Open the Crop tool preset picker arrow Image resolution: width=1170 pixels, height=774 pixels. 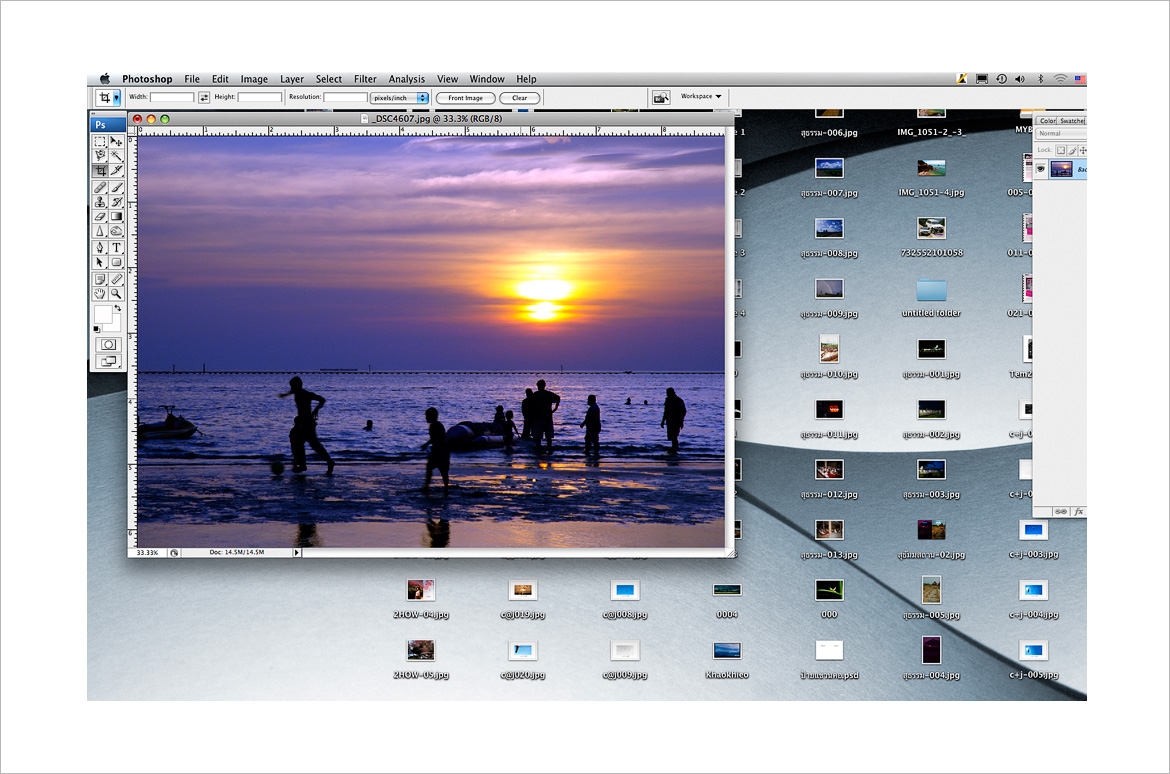116,98
